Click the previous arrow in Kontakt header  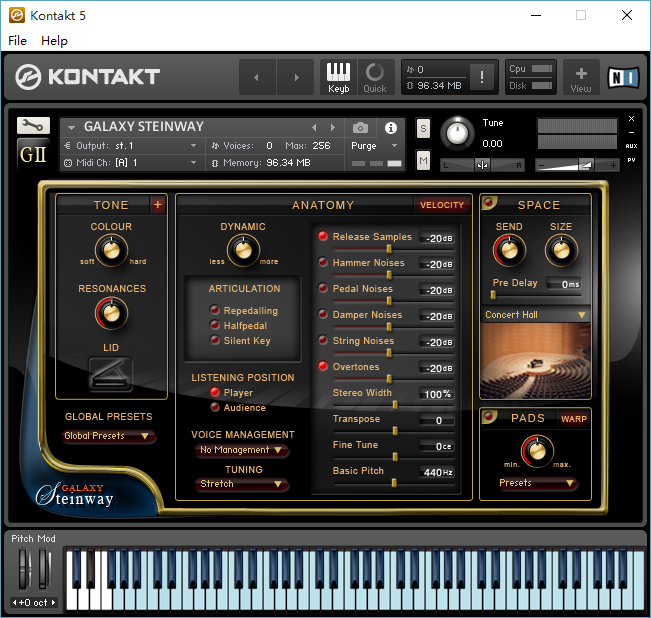point(257,77)
